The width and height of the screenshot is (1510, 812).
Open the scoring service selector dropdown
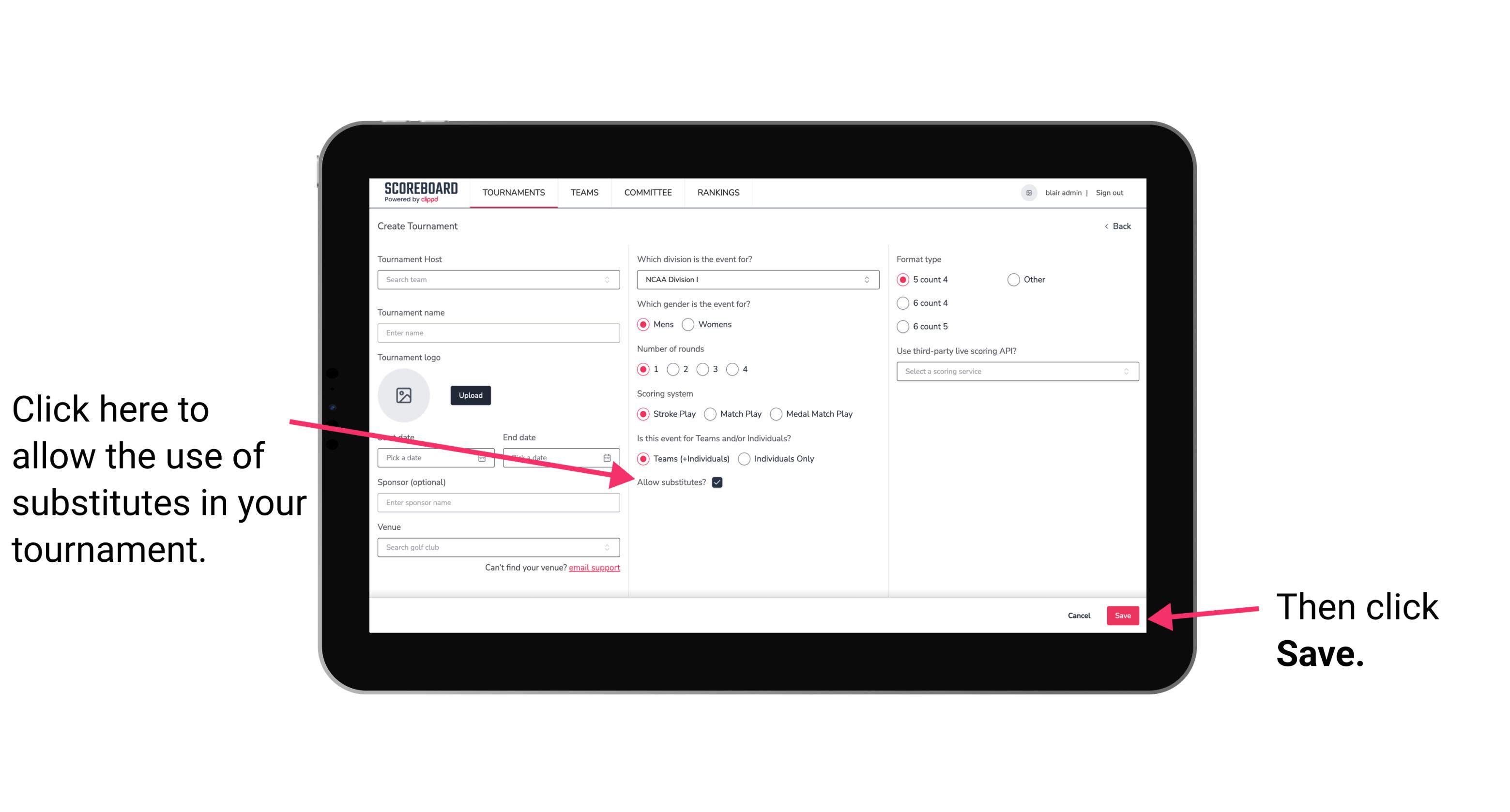tap(1014, 371)
